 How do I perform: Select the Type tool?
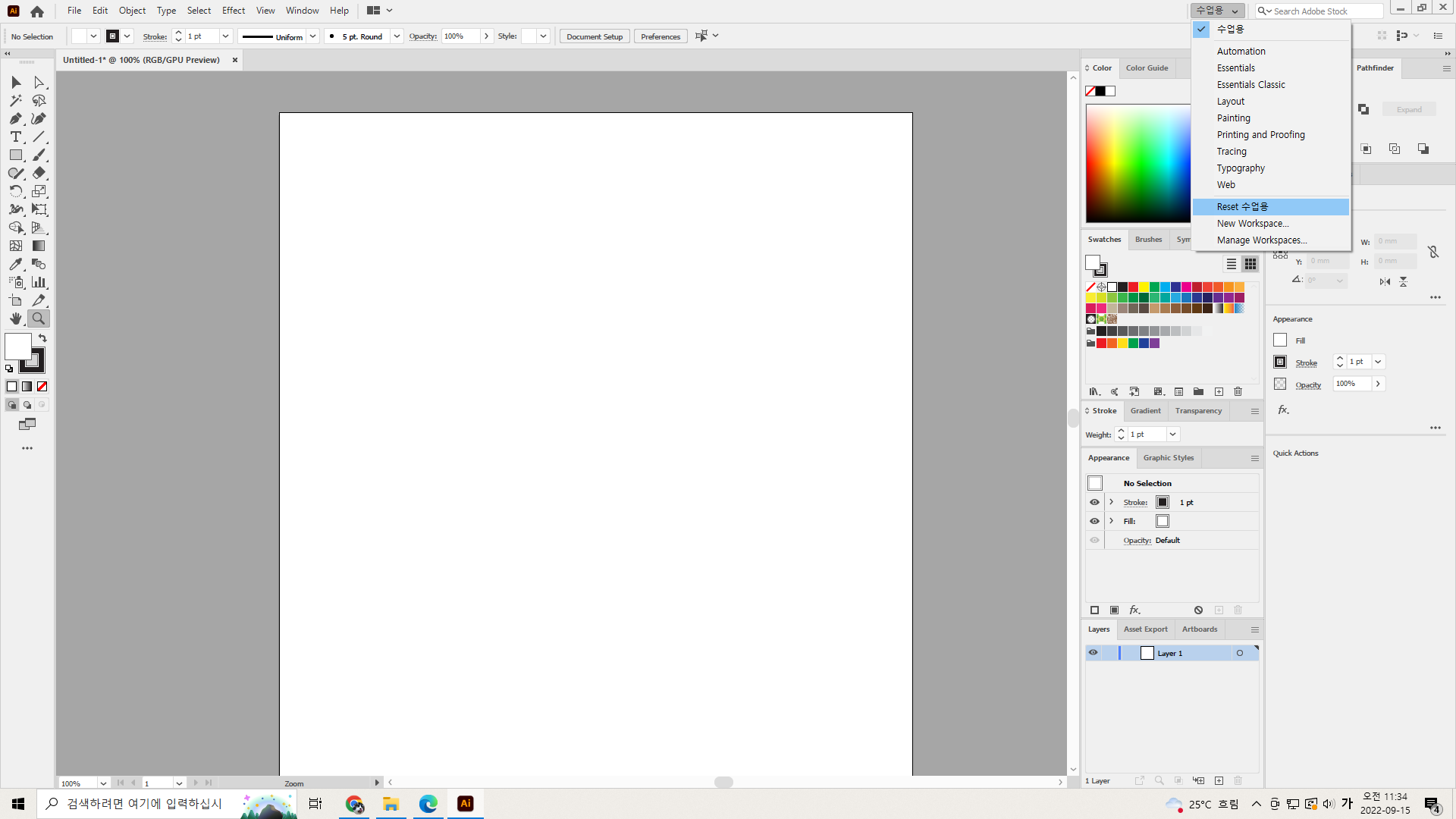(15, 136)
